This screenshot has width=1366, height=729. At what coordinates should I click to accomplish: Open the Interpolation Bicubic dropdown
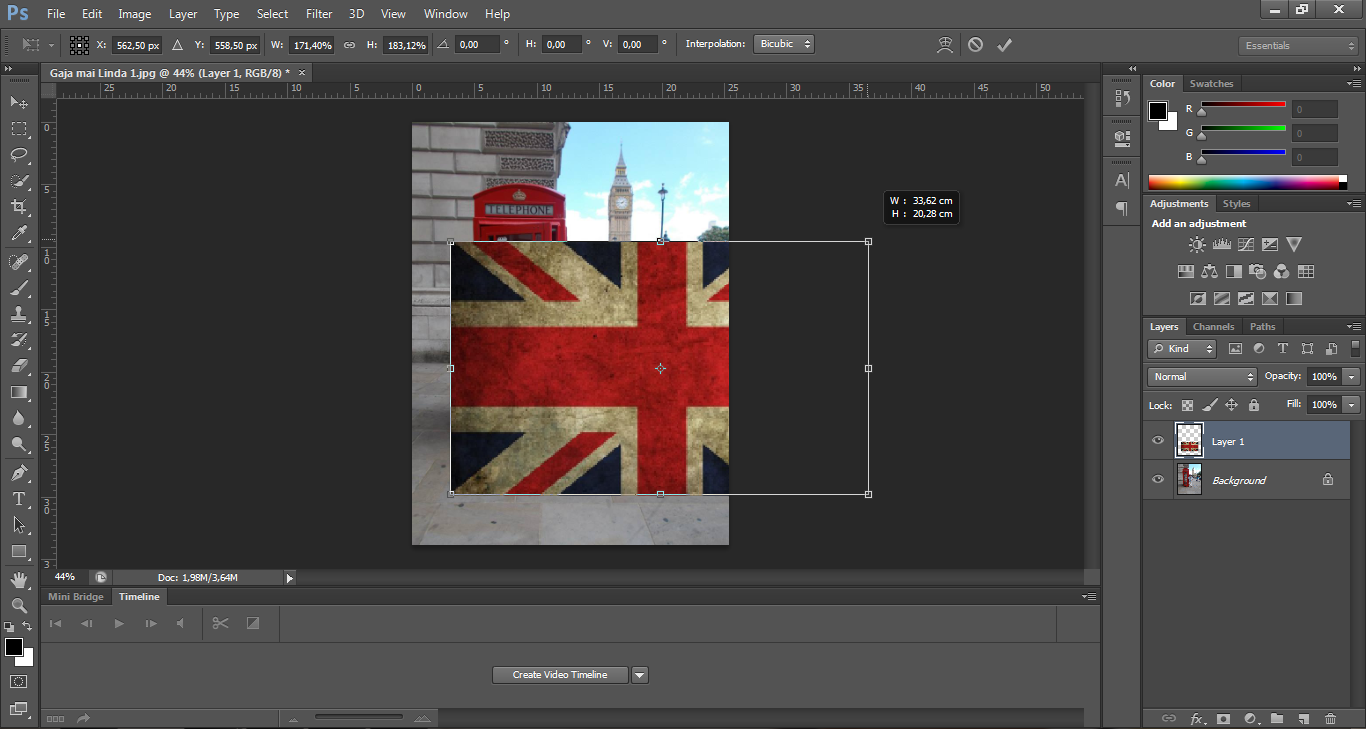click(784, 45)
